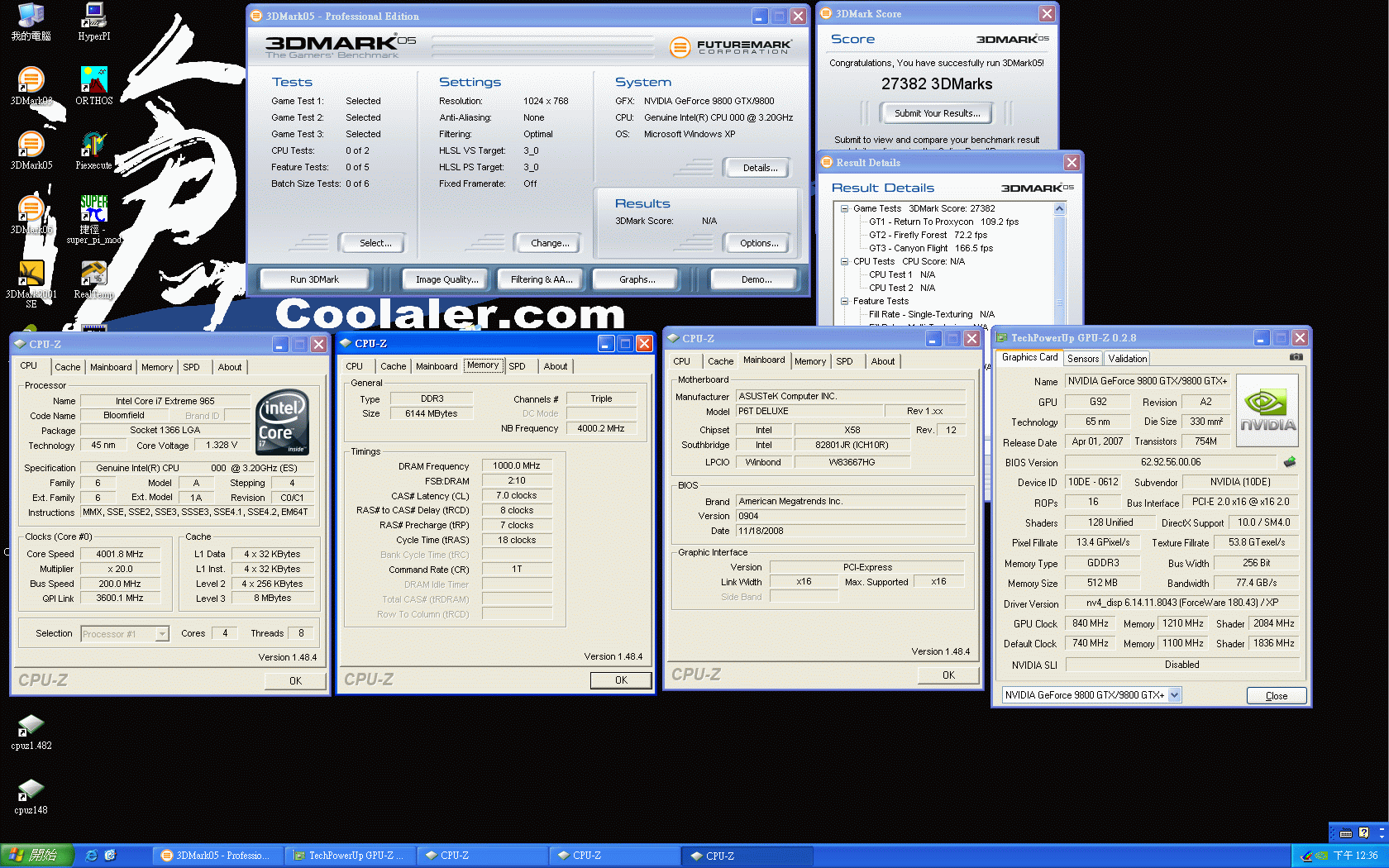
Task: Collapse the Game Tests tree node
Action: point(844,209)
